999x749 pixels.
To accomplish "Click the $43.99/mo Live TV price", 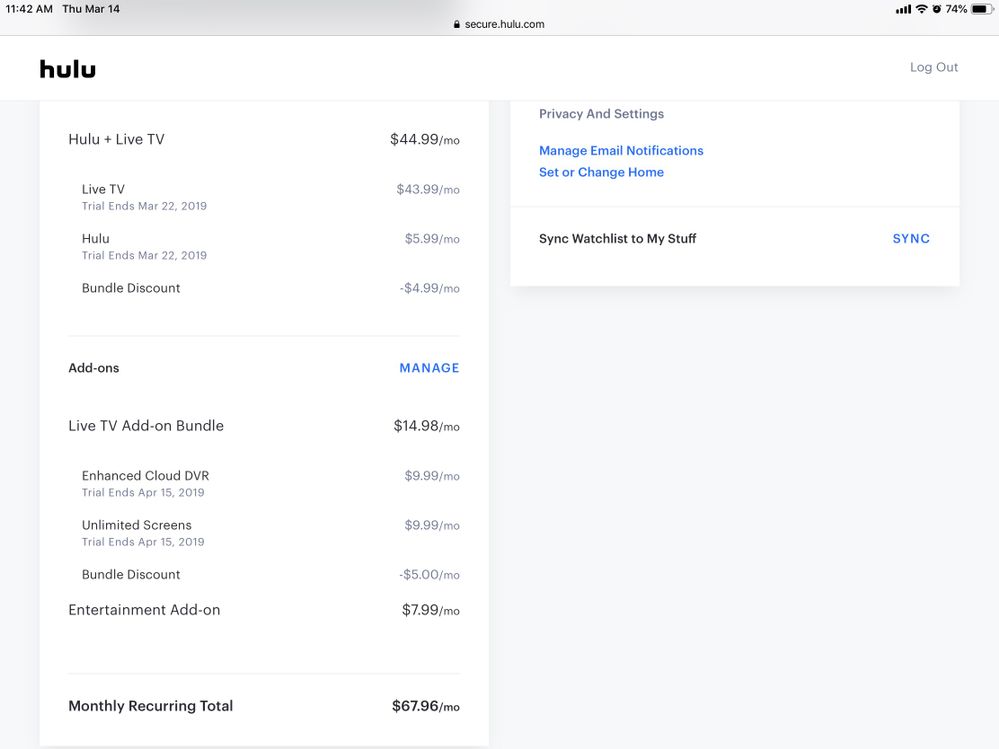I will coord(428,189).
